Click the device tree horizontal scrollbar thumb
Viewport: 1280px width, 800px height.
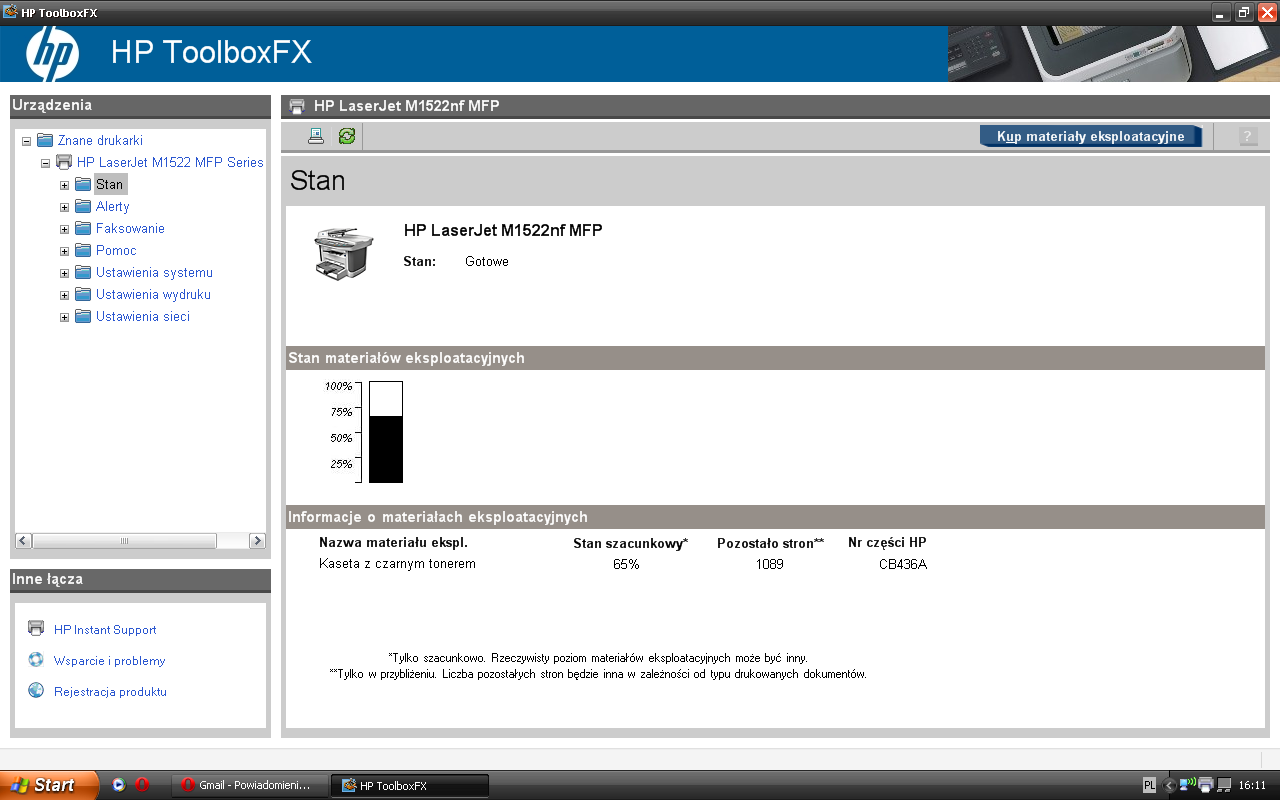pos(125,541)
